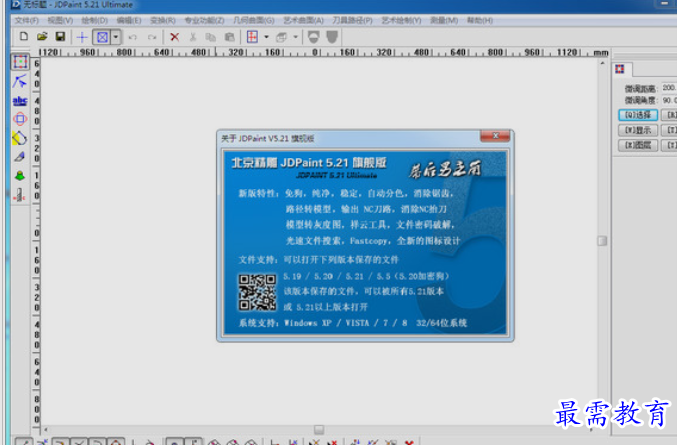Open the 艺术曲面(A) menu
Viewport: 677px width, 445px height.
(303, 20)
